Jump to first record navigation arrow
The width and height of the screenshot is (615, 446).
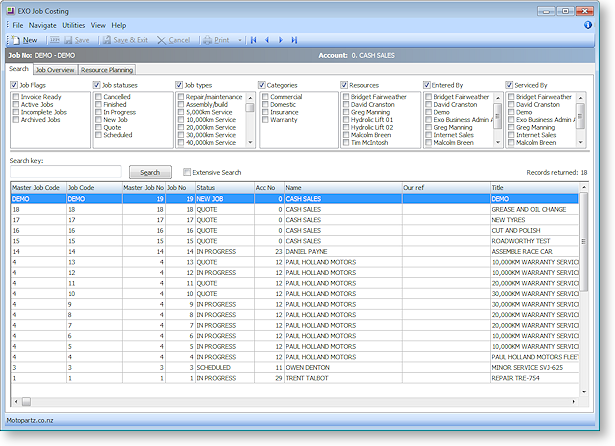pos(254,39)
